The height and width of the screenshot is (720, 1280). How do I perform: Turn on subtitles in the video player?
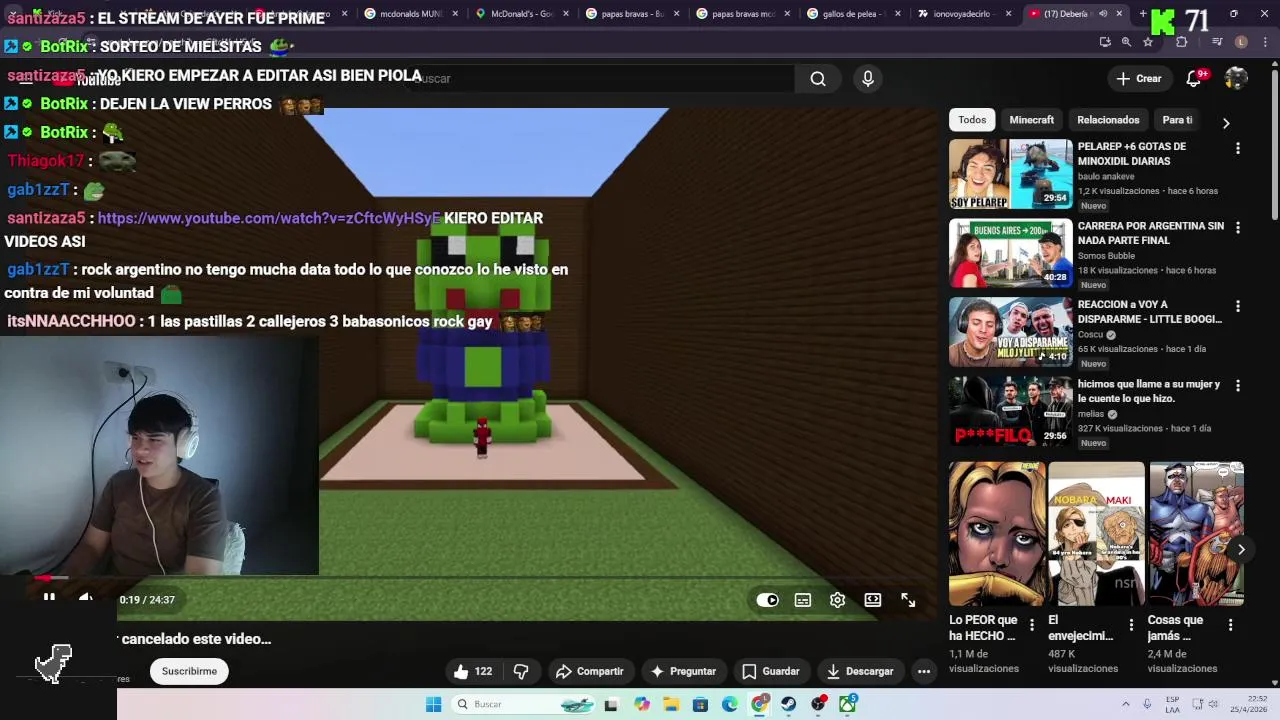(x=803, y=600)
